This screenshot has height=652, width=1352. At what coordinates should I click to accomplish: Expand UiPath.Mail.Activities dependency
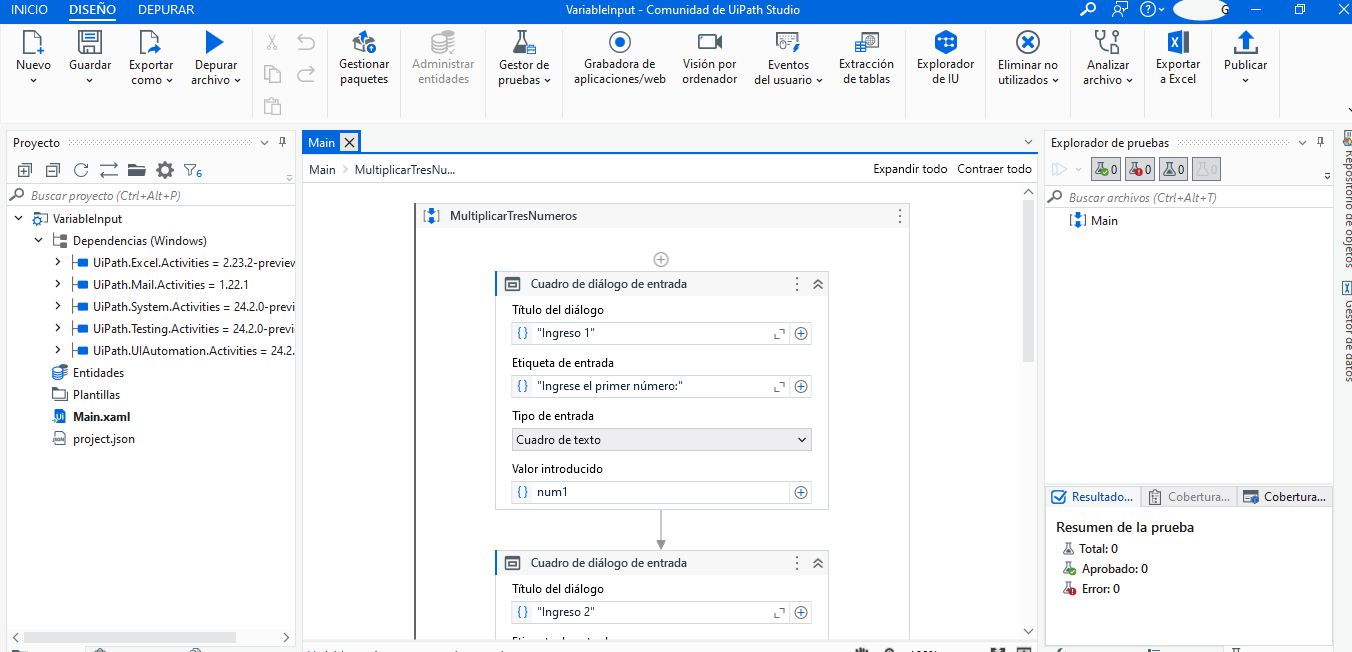[x=57, y=285]
